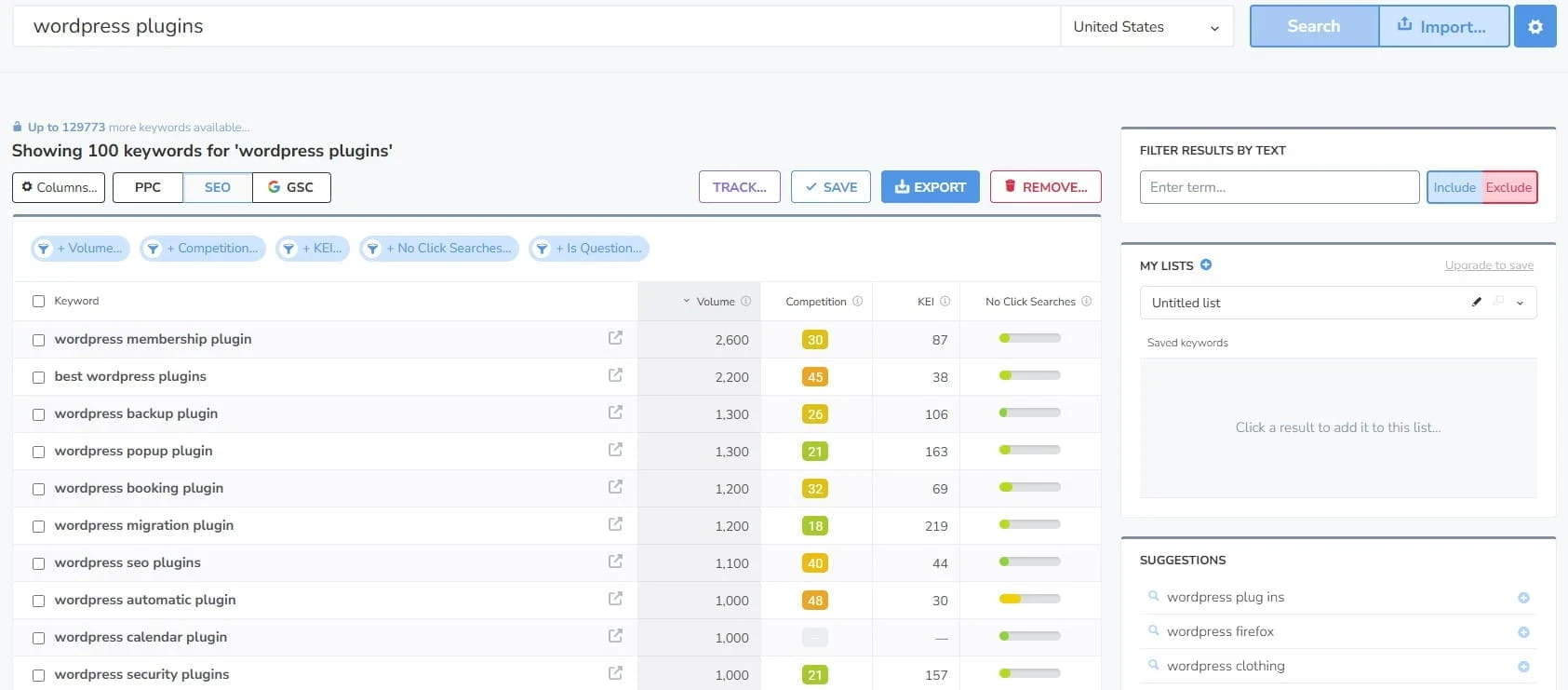Check the wordpress membership plugin row
Screen dimensions: 1568x690
38,340
